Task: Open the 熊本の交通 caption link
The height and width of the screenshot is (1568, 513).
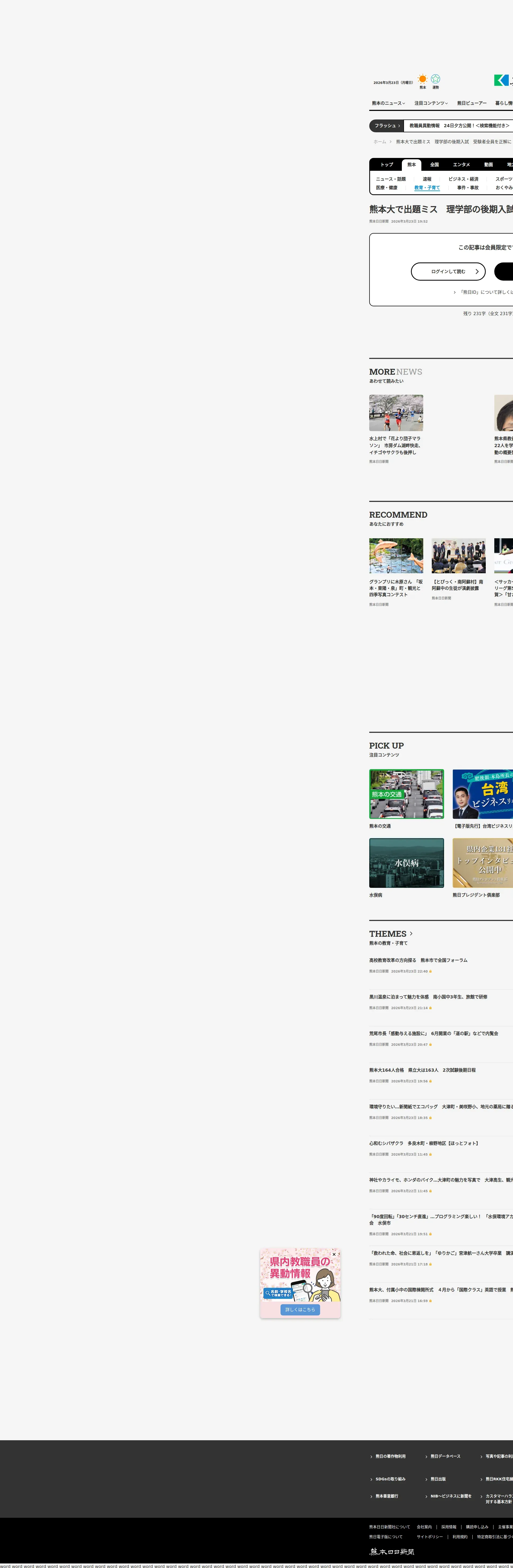Action: tap(380, 827)
